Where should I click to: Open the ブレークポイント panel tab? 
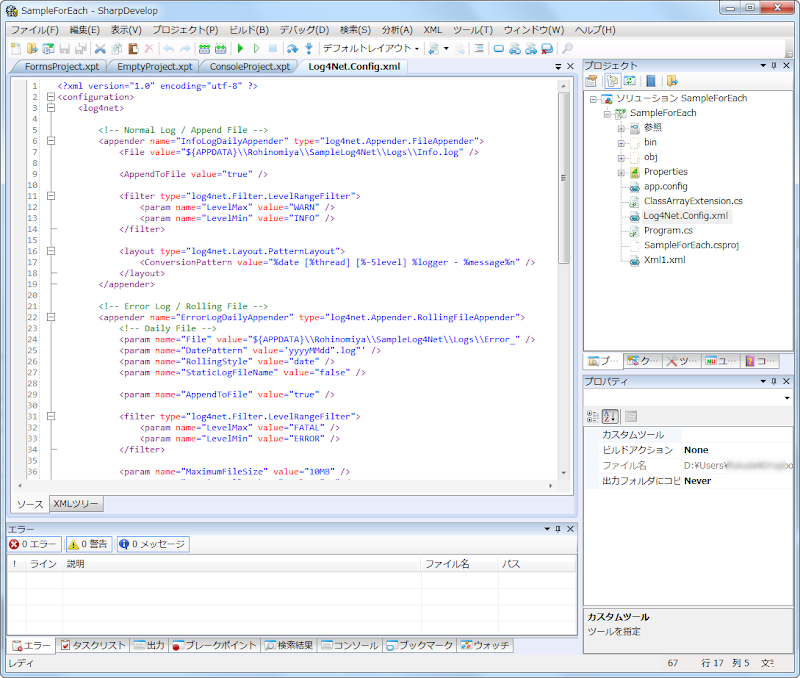click(x=215, y=645)
